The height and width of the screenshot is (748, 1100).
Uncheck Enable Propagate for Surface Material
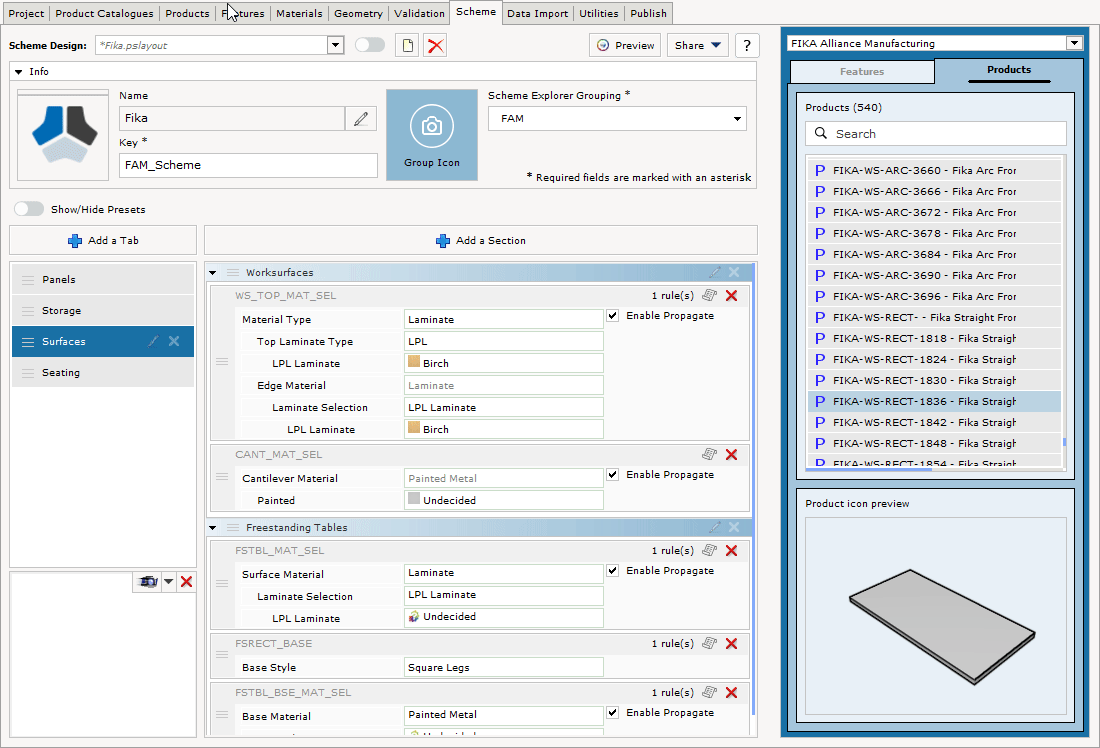(x=612, y=571)
